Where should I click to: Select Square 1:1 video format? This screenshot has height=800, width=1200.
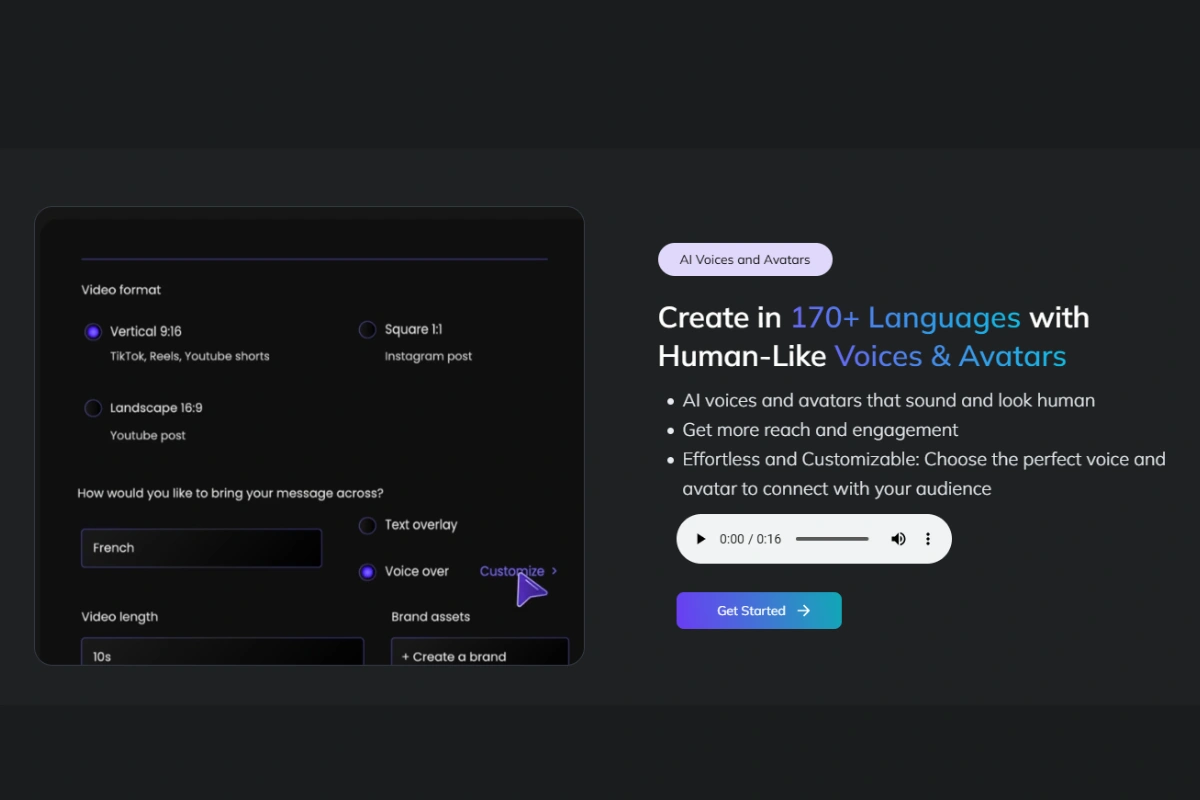(x=367, y=330)
